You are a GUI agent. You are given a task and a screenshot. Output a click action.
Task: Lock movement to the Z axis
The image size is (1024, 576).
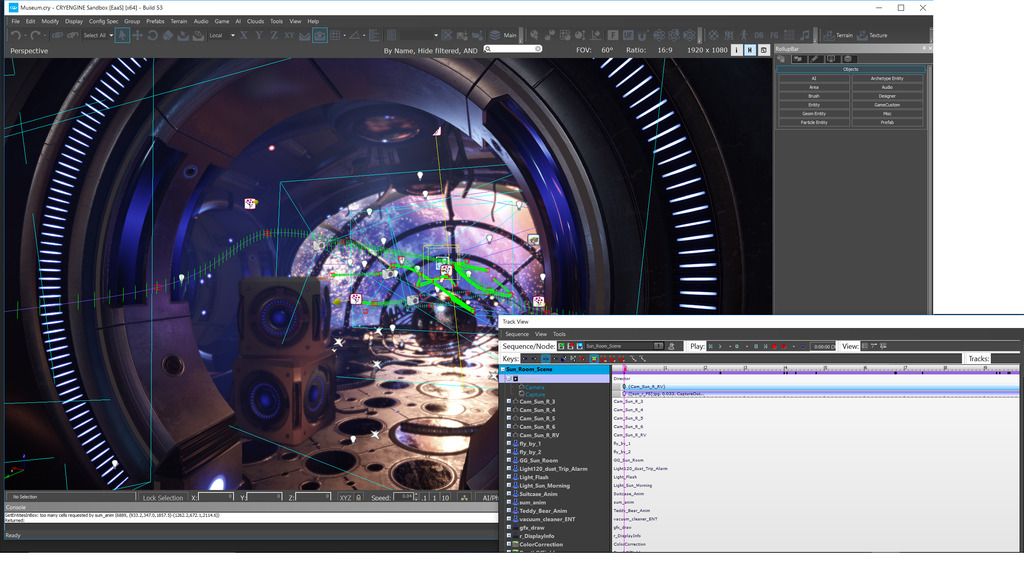click(x=274, y=35)
